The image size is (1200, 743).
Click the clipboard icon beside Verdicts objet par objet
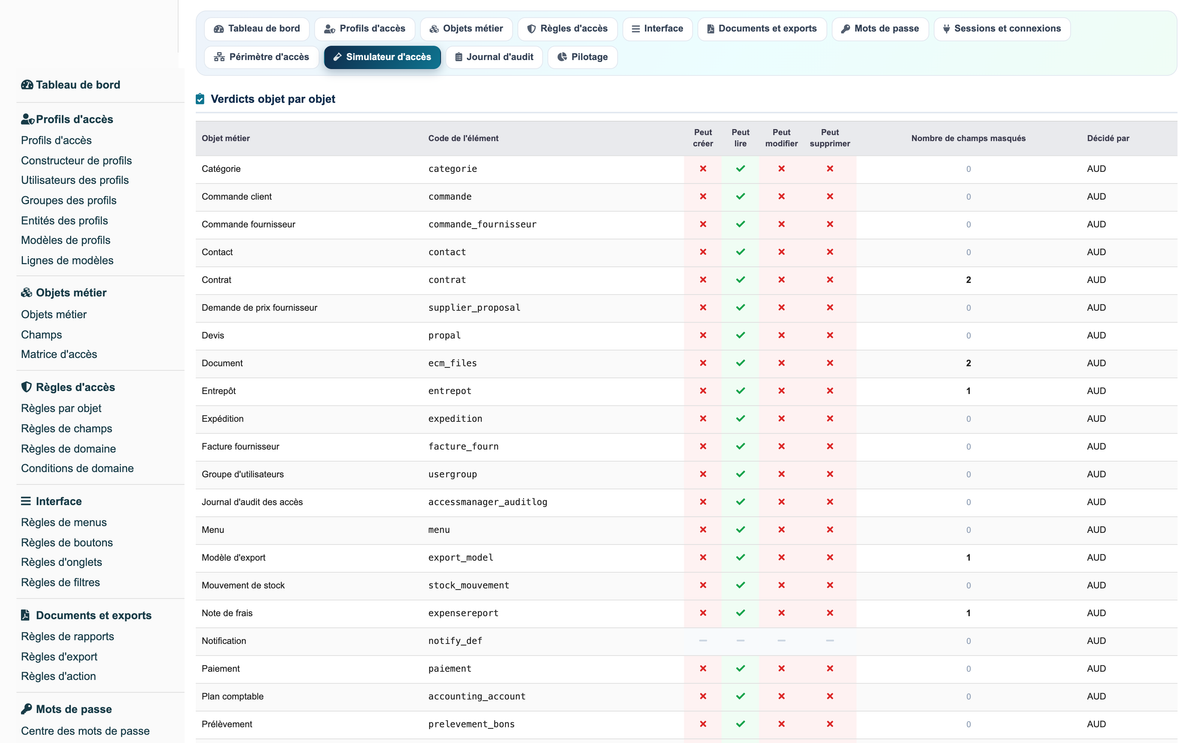(x=200, y=99)
